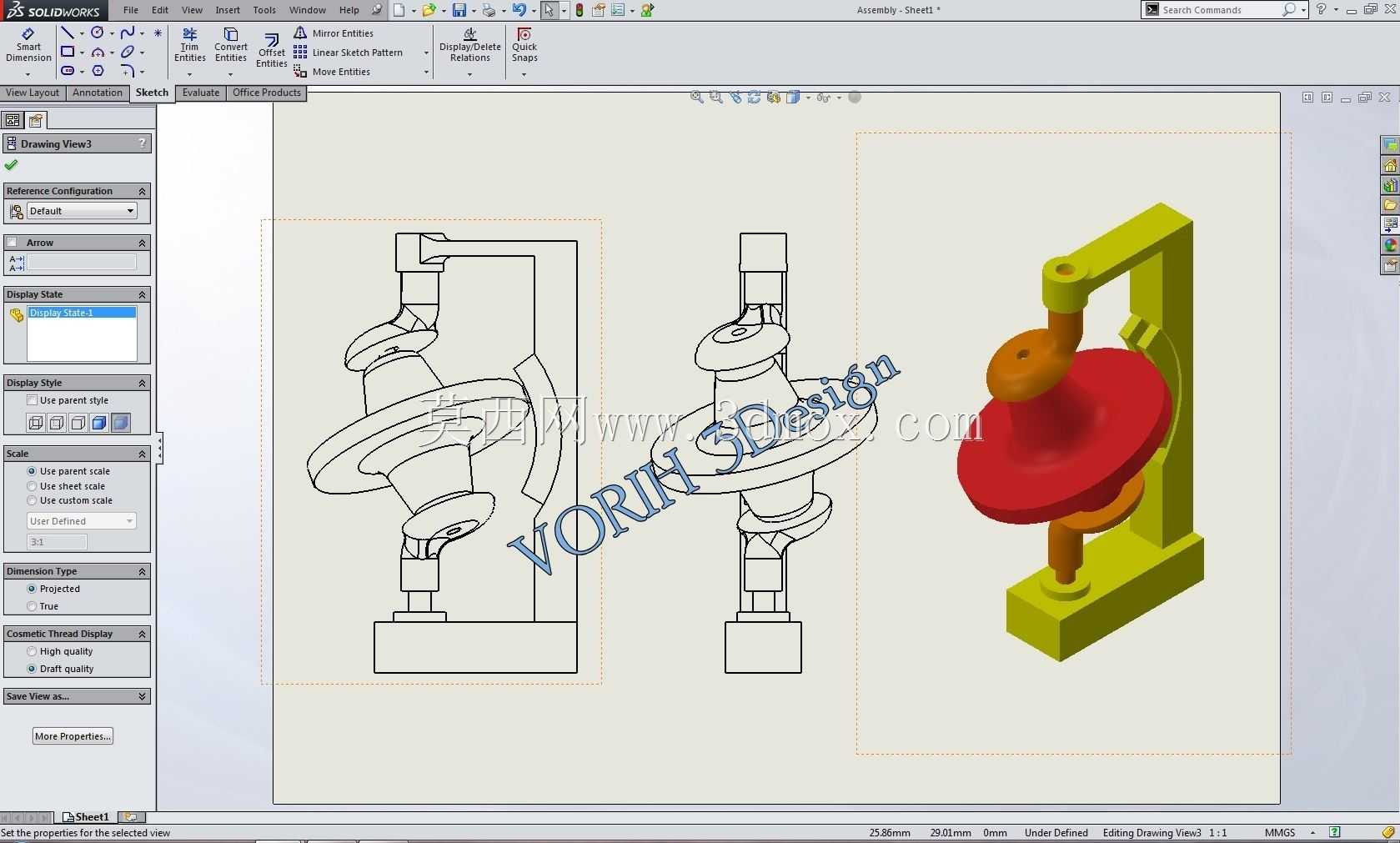Viewport: 1400px width, 843px height.
Task: Switch to the Evaluate tab
Action: click(x=201, y=93)
